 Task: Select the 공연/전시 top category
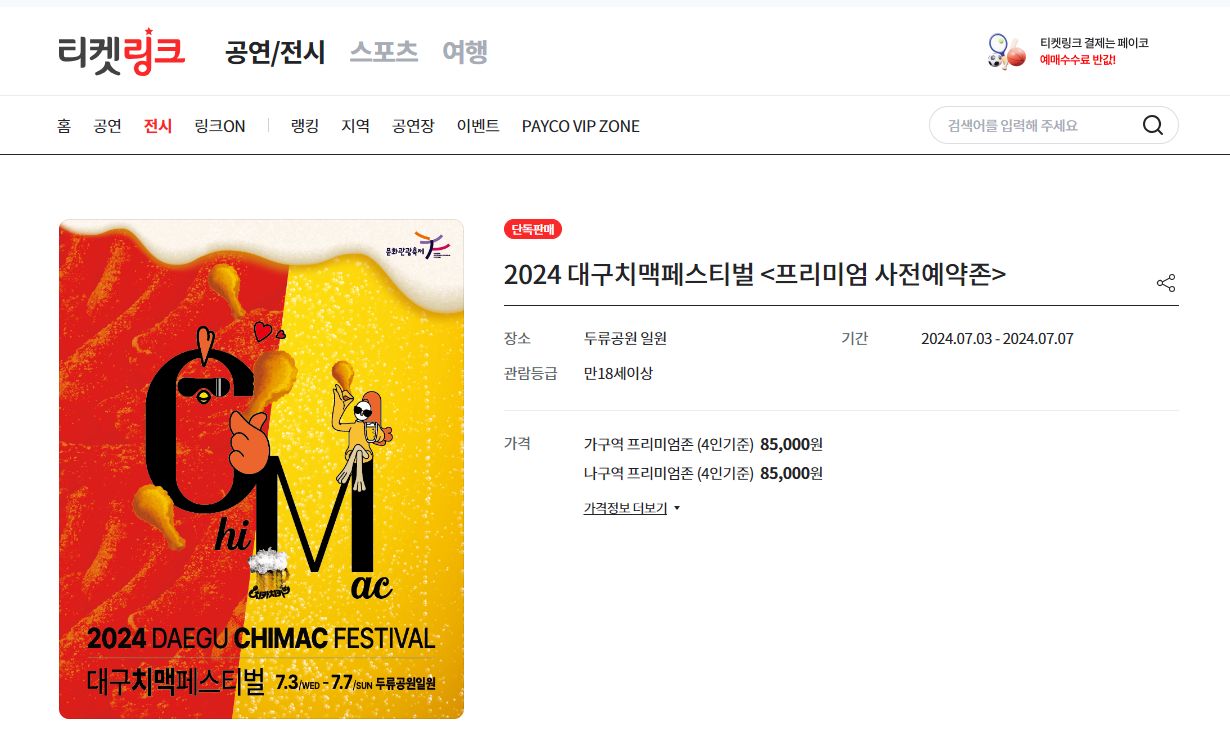point(275,52)
